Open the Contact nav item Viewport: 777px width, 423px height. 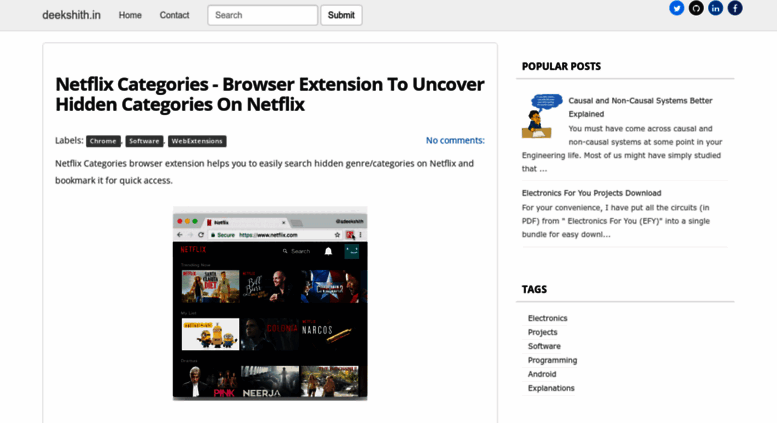point(174,15)
